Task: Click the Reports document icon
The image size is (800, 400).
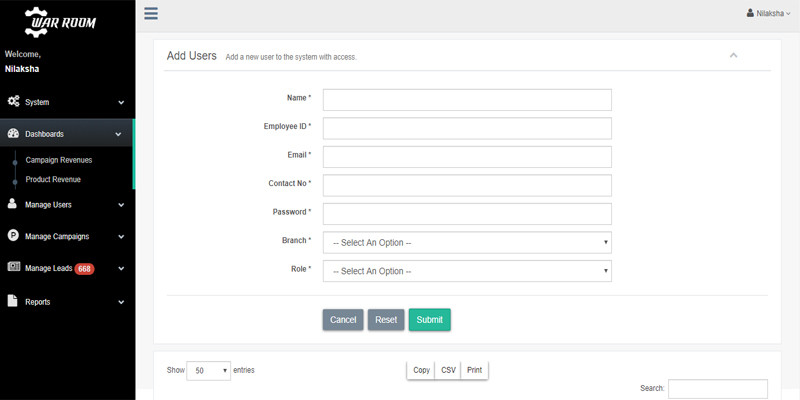Action: [13, 301]
